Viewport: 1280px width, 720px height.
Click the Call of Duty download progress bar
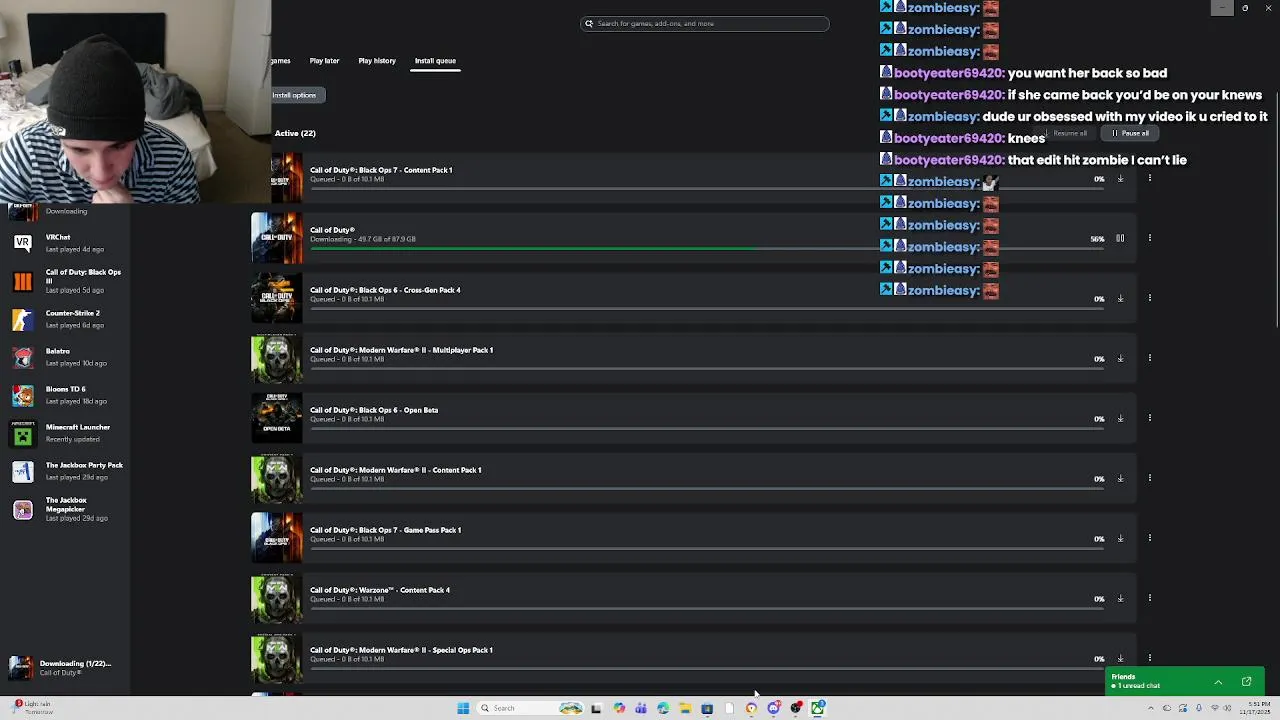click(707, 249)
